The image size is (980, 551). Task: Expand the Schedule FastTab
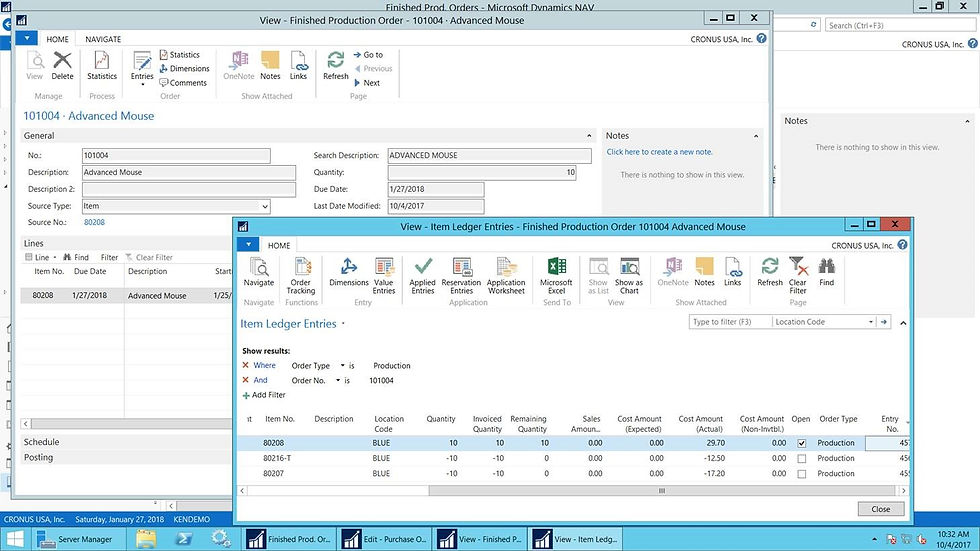coord(41,442)
